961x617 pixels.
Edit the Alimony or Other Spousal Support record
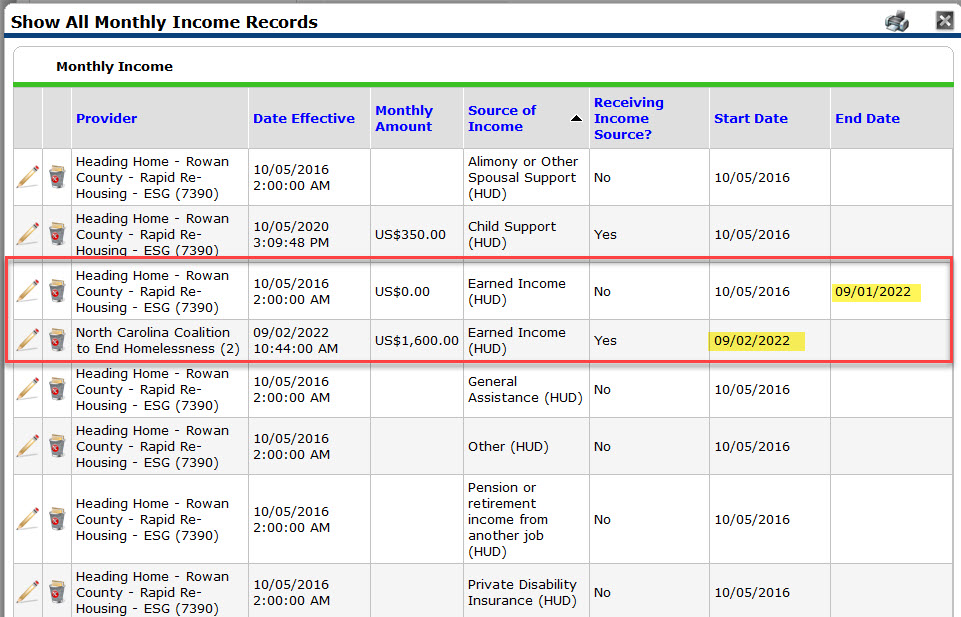27,177
